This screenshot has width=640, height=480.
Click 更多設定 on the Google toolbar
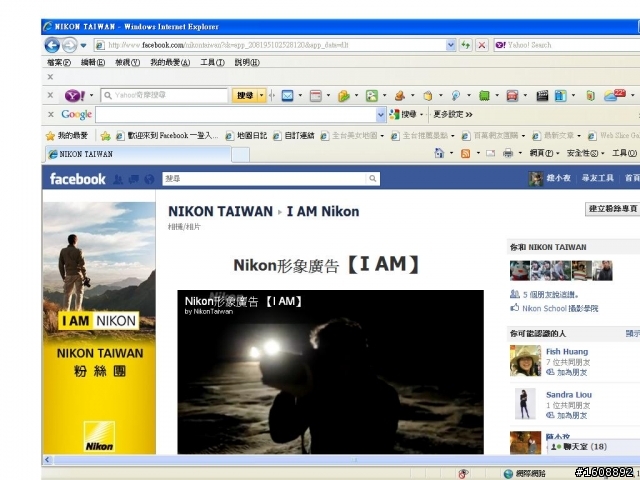coord(453,114)
